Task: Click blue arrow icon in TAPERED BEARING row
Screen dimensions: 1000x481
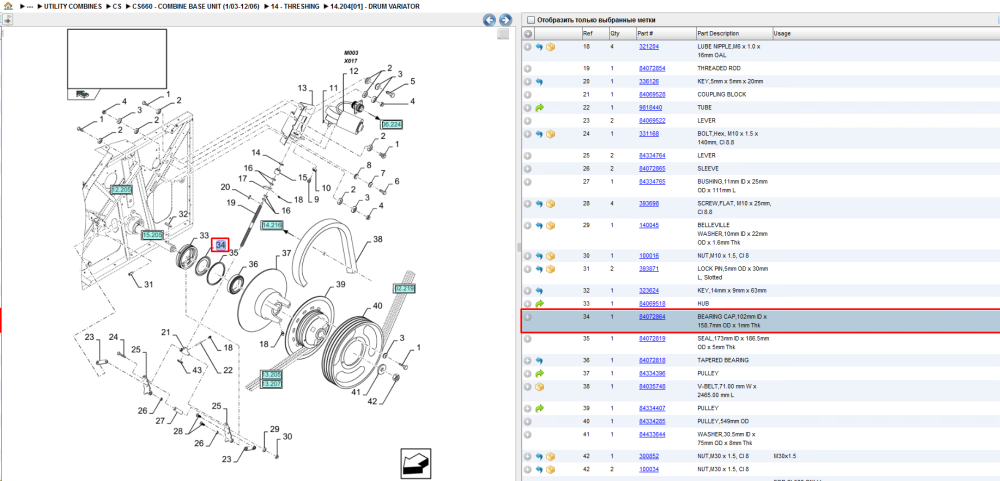Action: click(x=539, y=360)
